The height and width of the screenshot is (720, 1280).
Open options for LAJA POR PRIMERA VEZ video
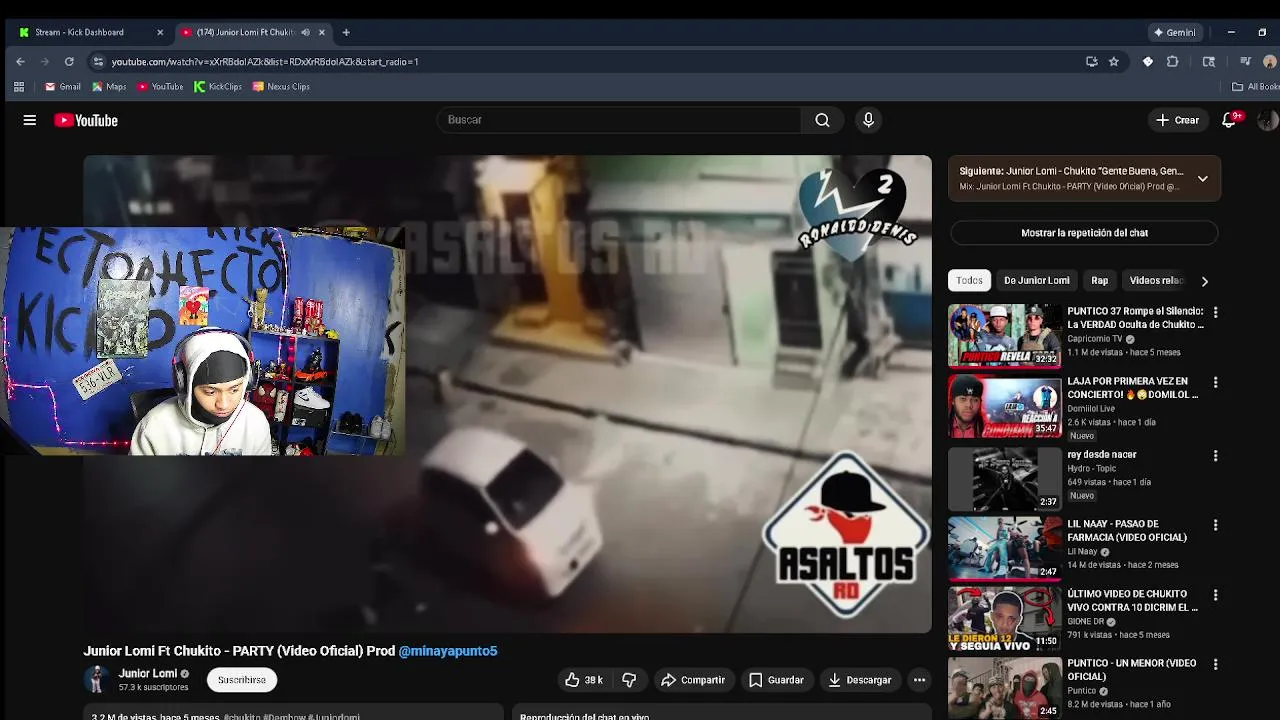[1215, 382]
